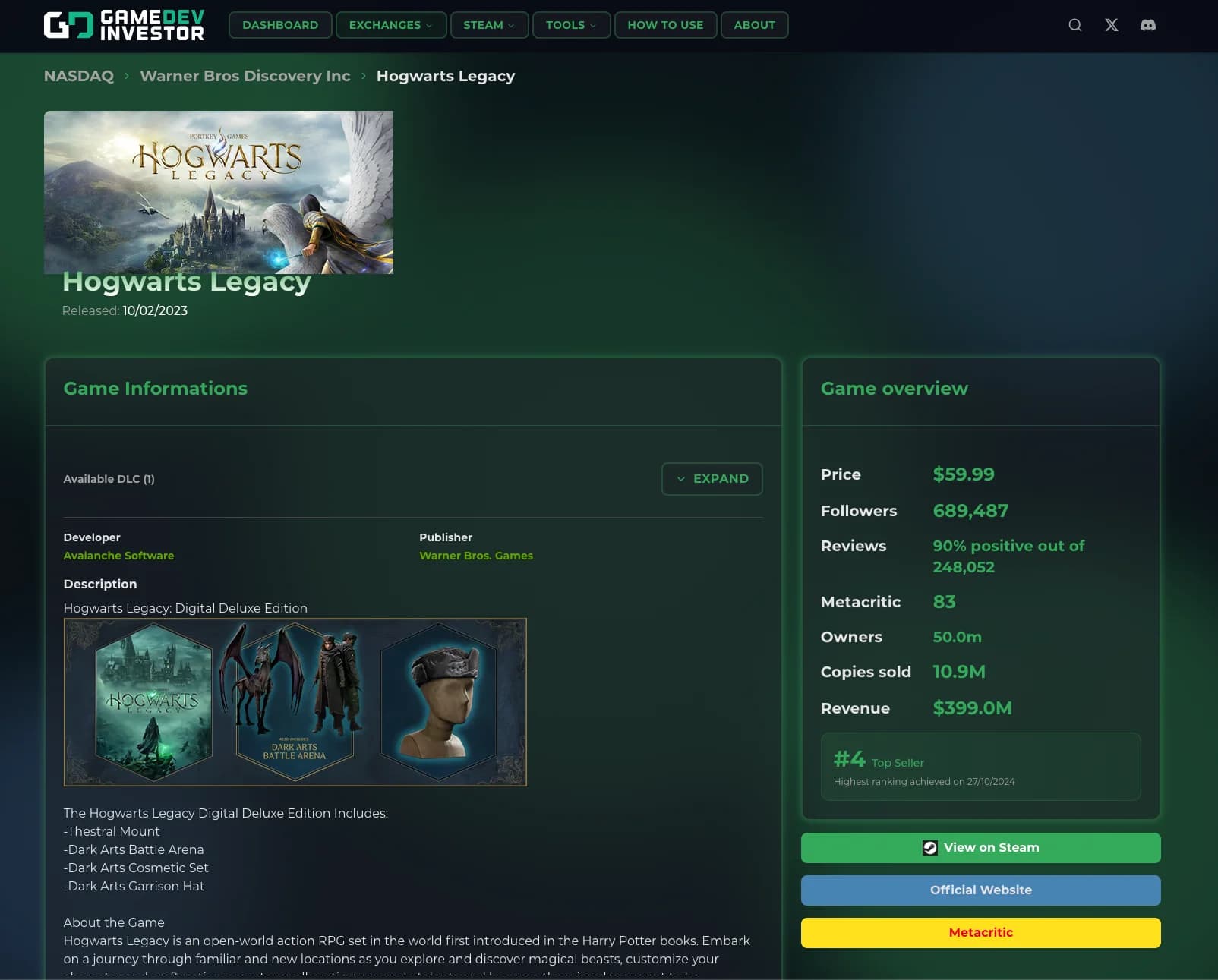Open the Metacritic page
Viewport: 1218px width, 980px height.
(980, 932)
